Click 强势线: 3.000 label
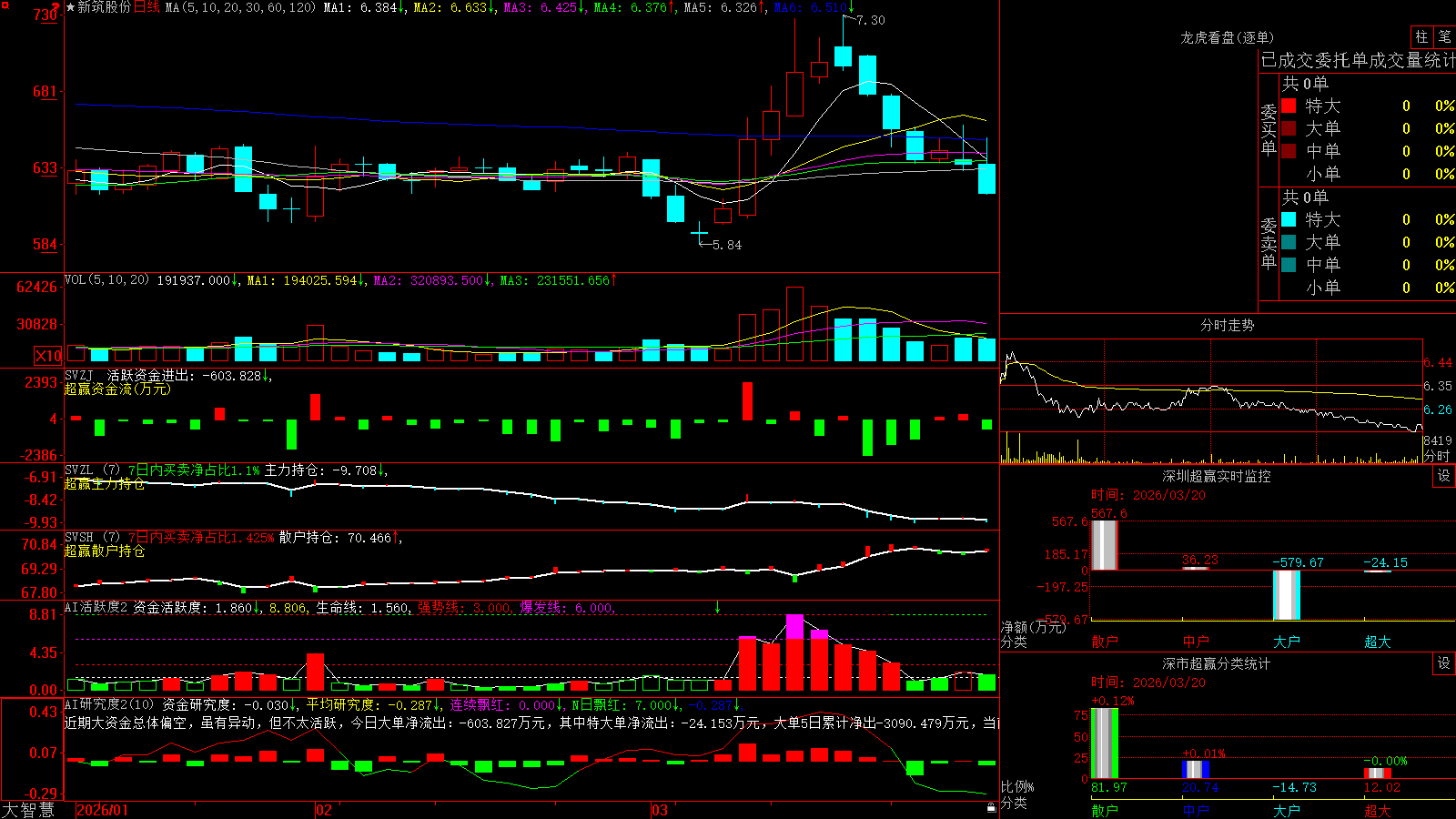This screenshot has width=1456, height=819. point(464,607)
